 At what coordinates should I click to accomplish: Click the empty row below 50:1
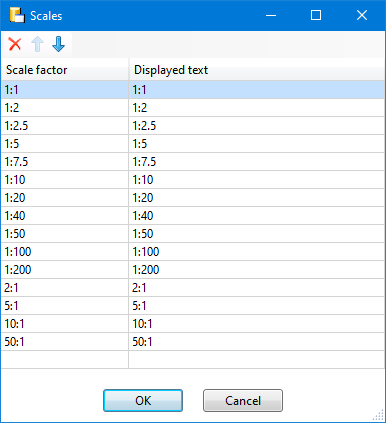(193, 360)
